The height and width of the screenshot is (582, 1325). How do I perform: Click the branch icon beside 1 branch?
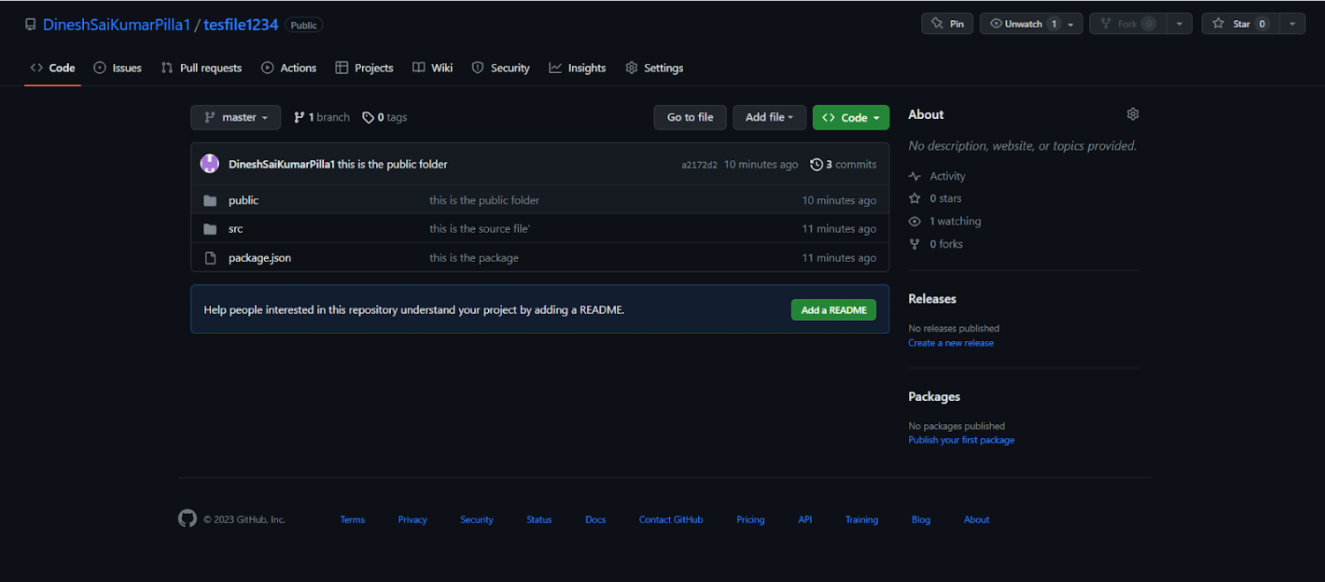pos(299,117)
